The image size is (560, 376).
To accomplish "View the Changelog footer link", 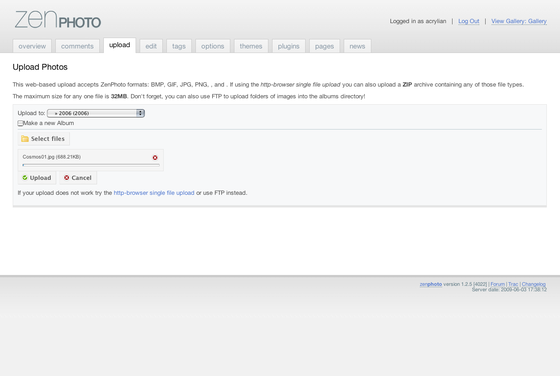I will coord(534,284).
